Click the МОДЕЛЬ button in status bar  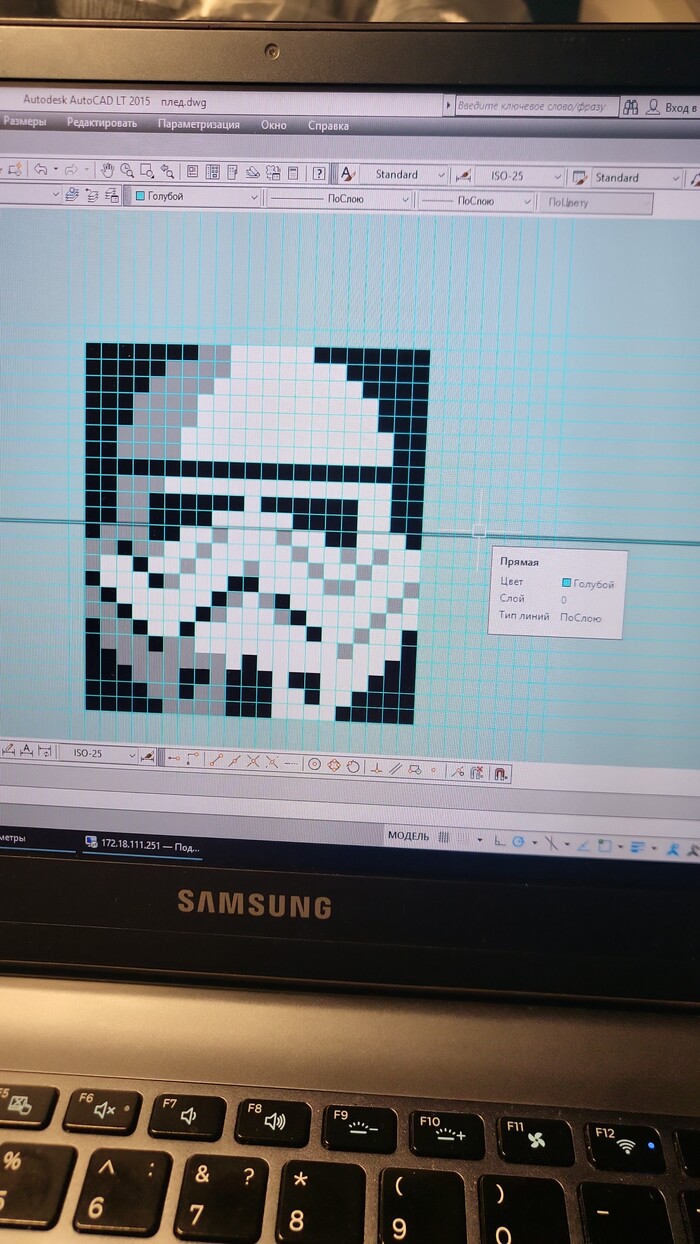tap(408, 836)
